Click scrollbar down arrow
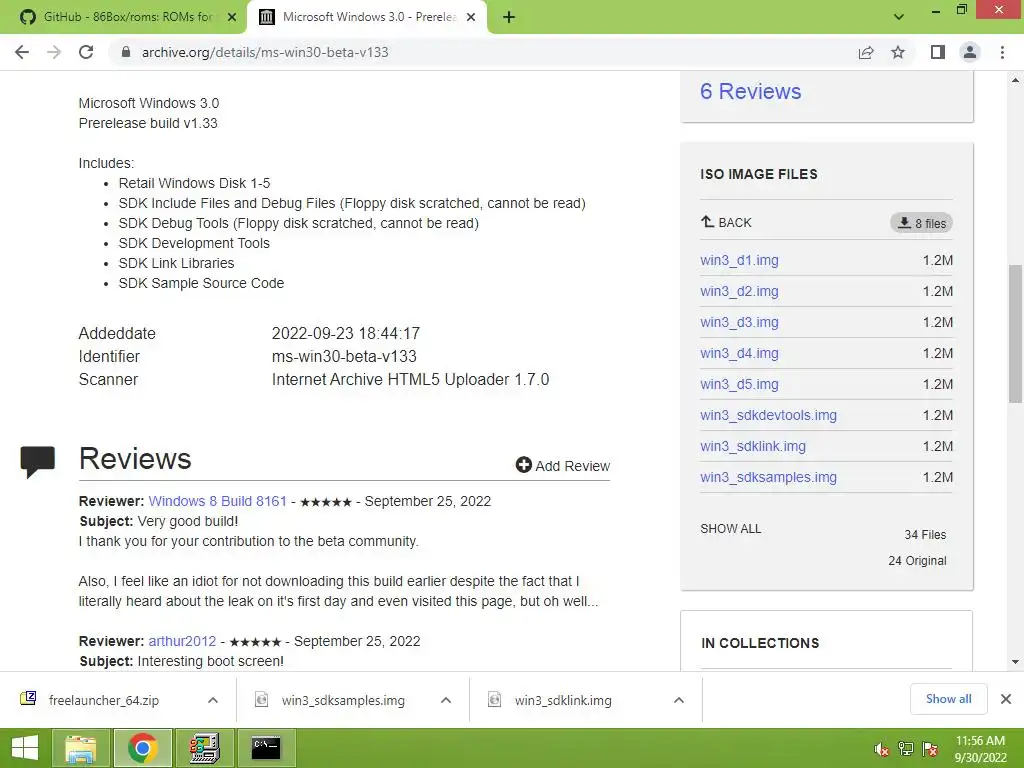 coord(1015,662)
